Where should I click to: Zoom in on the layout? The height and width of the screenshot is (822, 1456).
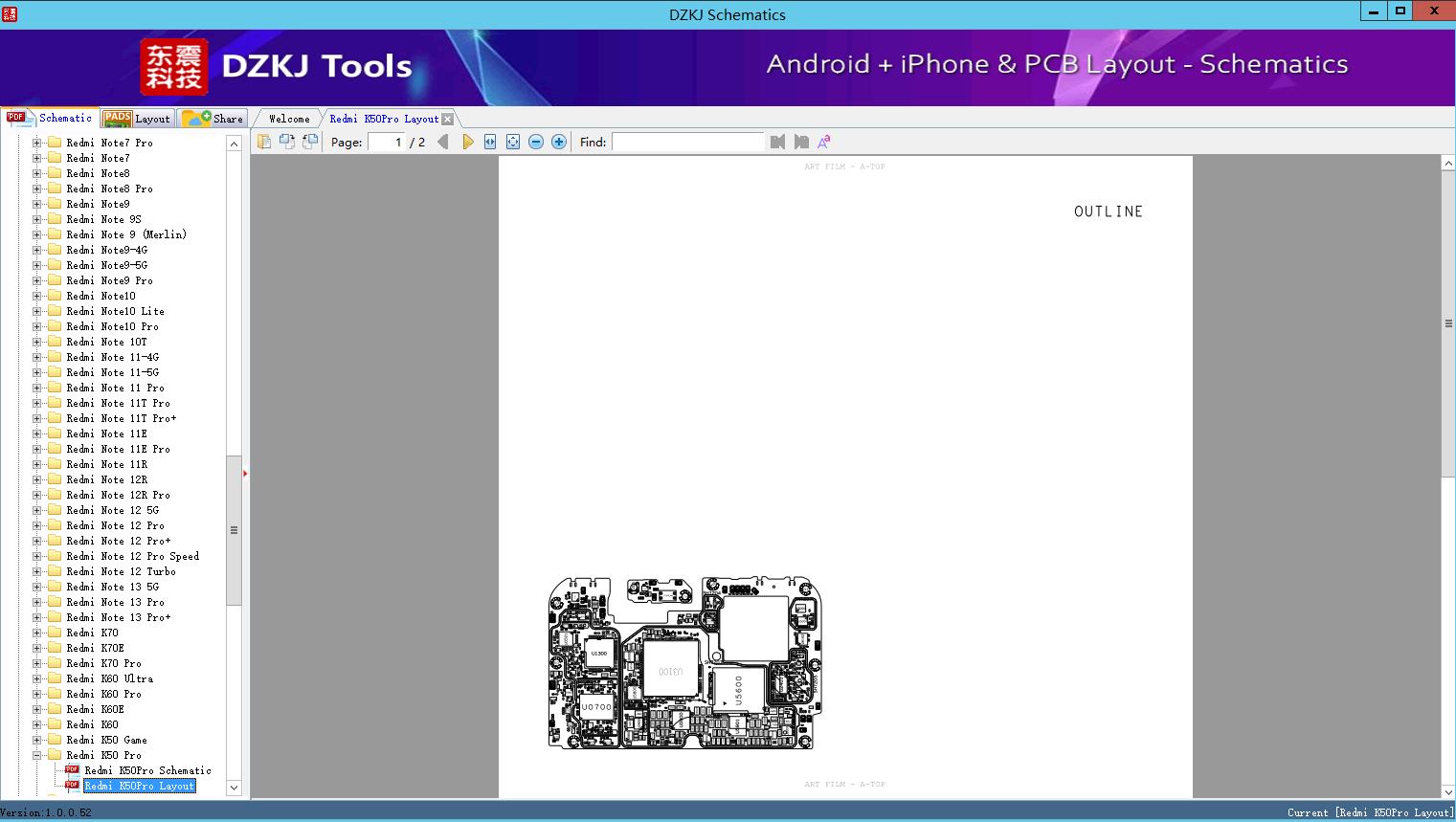click(559, 142)
